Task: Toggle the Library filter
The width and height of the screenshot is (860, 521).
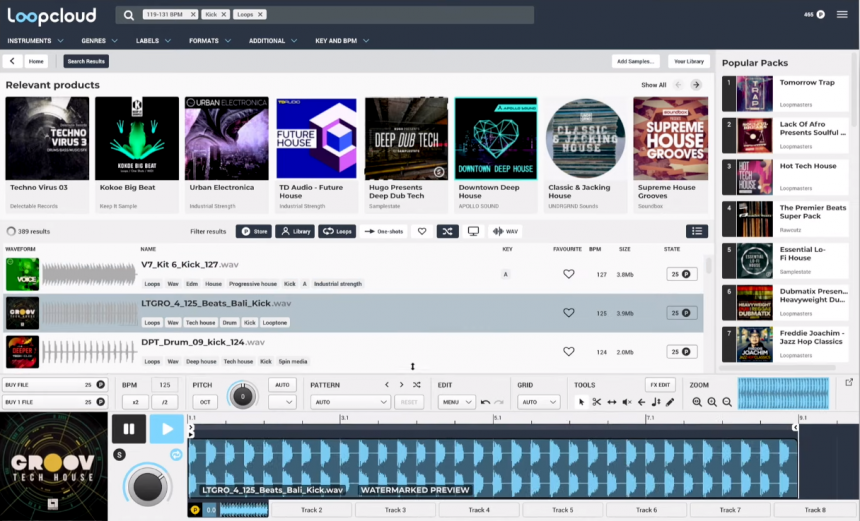Action: pos(295,231)
